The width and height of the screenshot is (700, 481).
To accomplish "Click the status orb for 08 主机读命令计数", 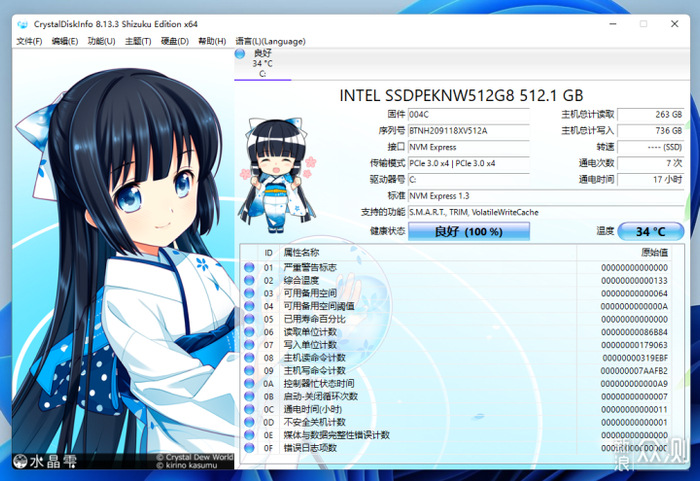I will coord(249,357).
